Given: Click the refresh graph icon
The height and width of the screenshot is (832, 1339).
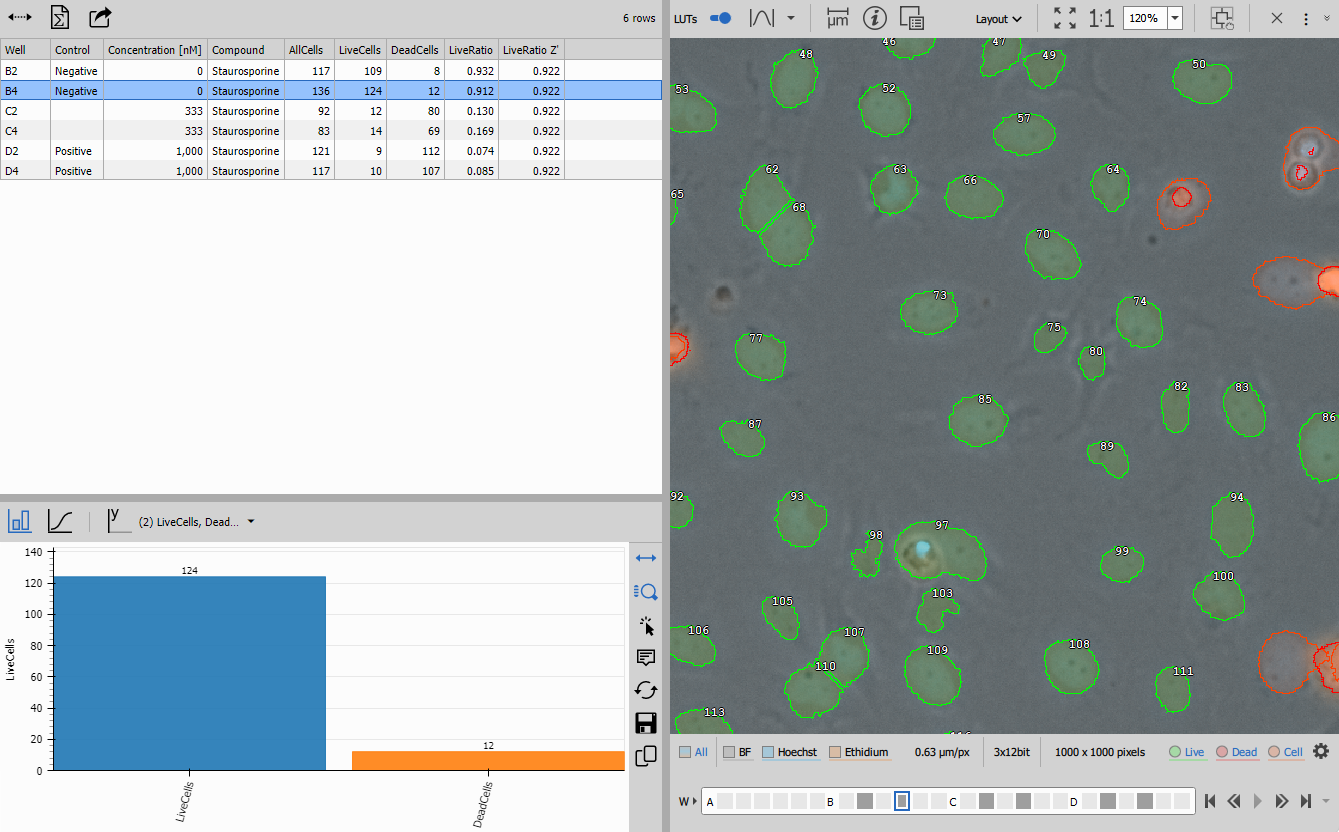Looking at the screenshot, I should pos(646,690).
